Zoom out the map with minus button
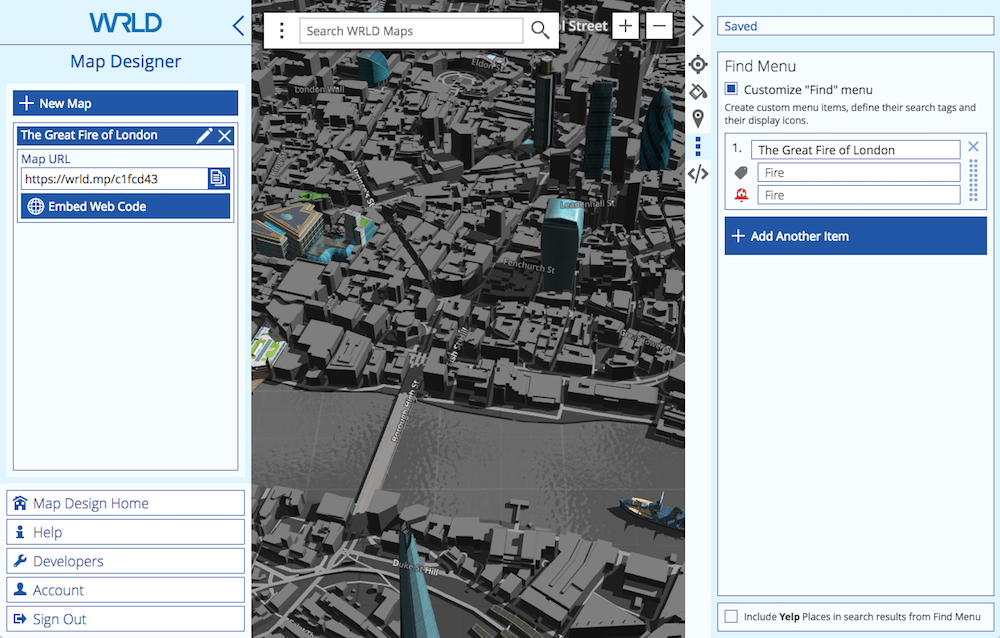 659,26
